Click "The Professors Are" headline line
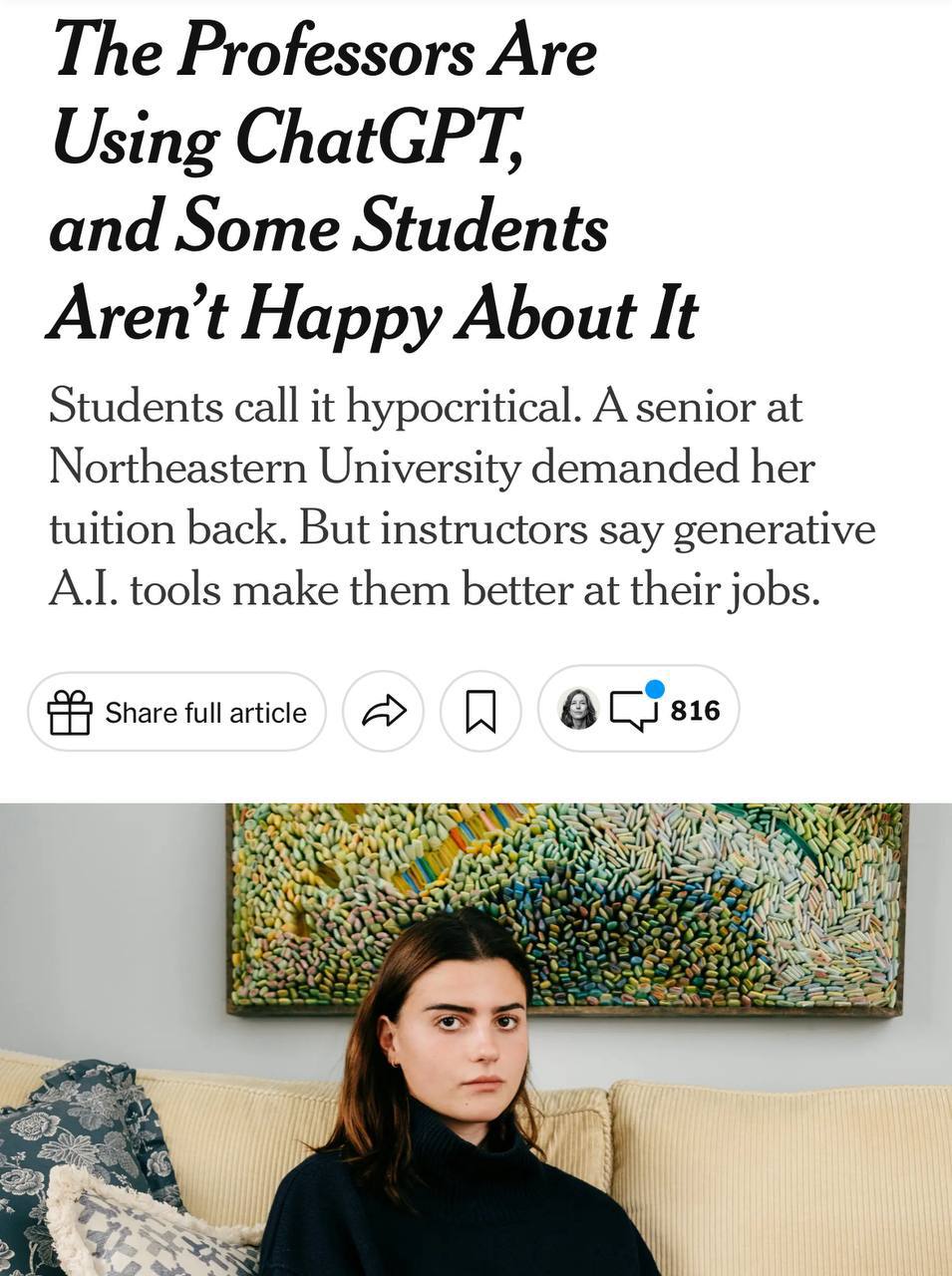This screenshot has width=952, height=1276. click(325, 50)
